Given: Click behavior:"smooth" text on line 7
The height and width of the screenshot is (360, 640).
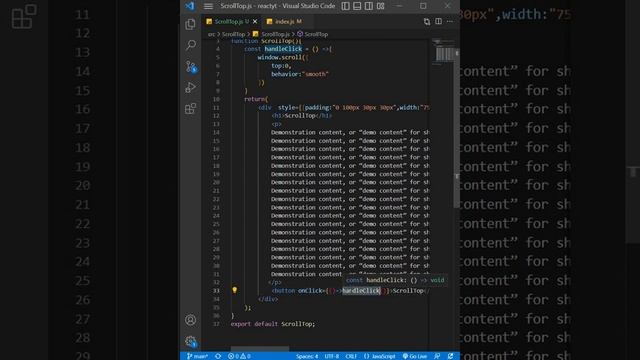Looking at the screenshot, I should coord(300,74).
